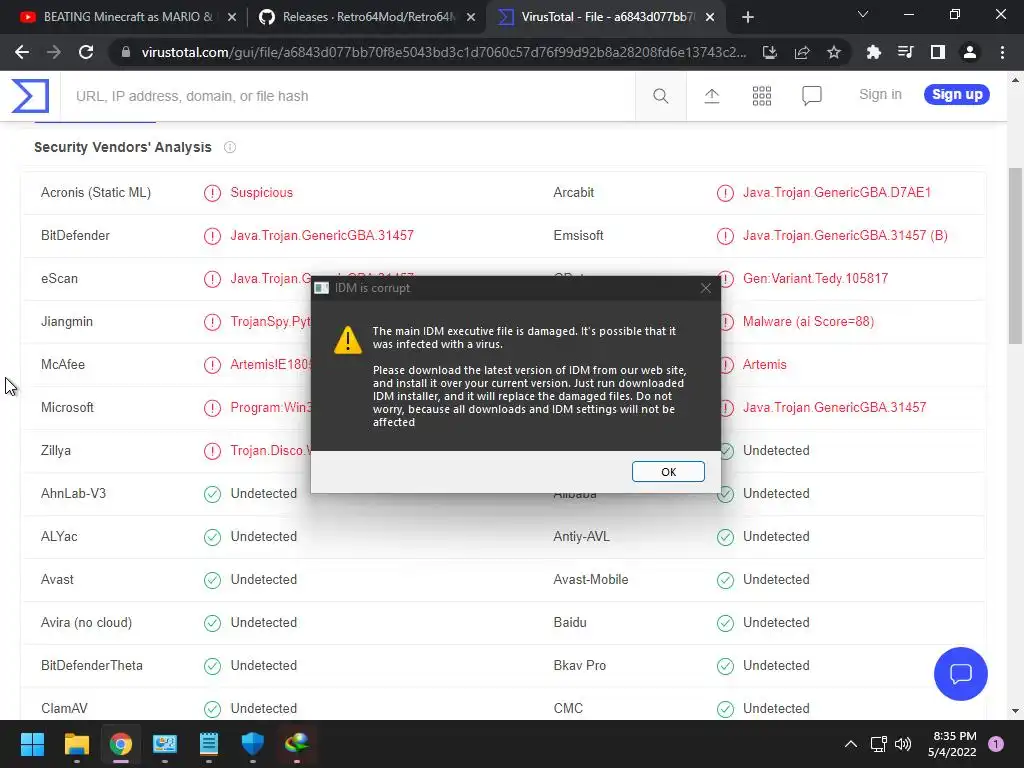This screenshot has height=768, width=1024.
Task: Click the site lock icon in address bar
Action: pos(126,52)
